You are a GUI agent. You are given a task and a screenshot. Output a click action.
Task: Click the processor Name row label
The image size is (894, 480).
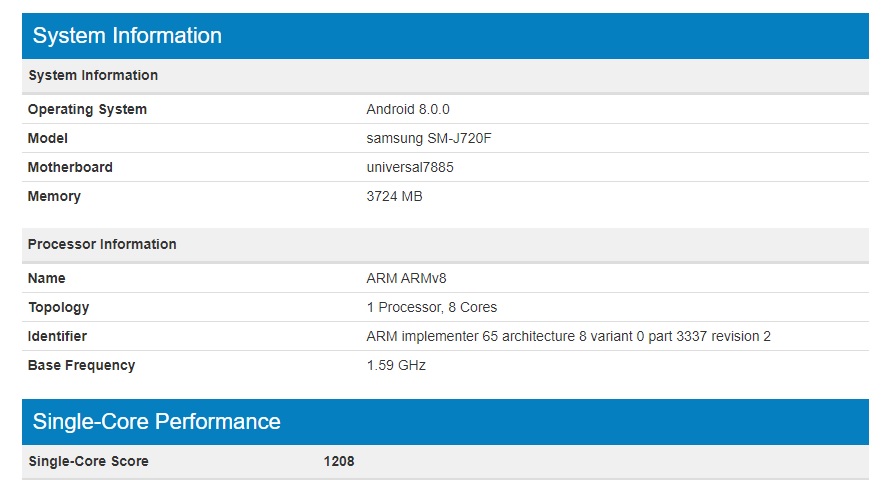tap(47, 278)
